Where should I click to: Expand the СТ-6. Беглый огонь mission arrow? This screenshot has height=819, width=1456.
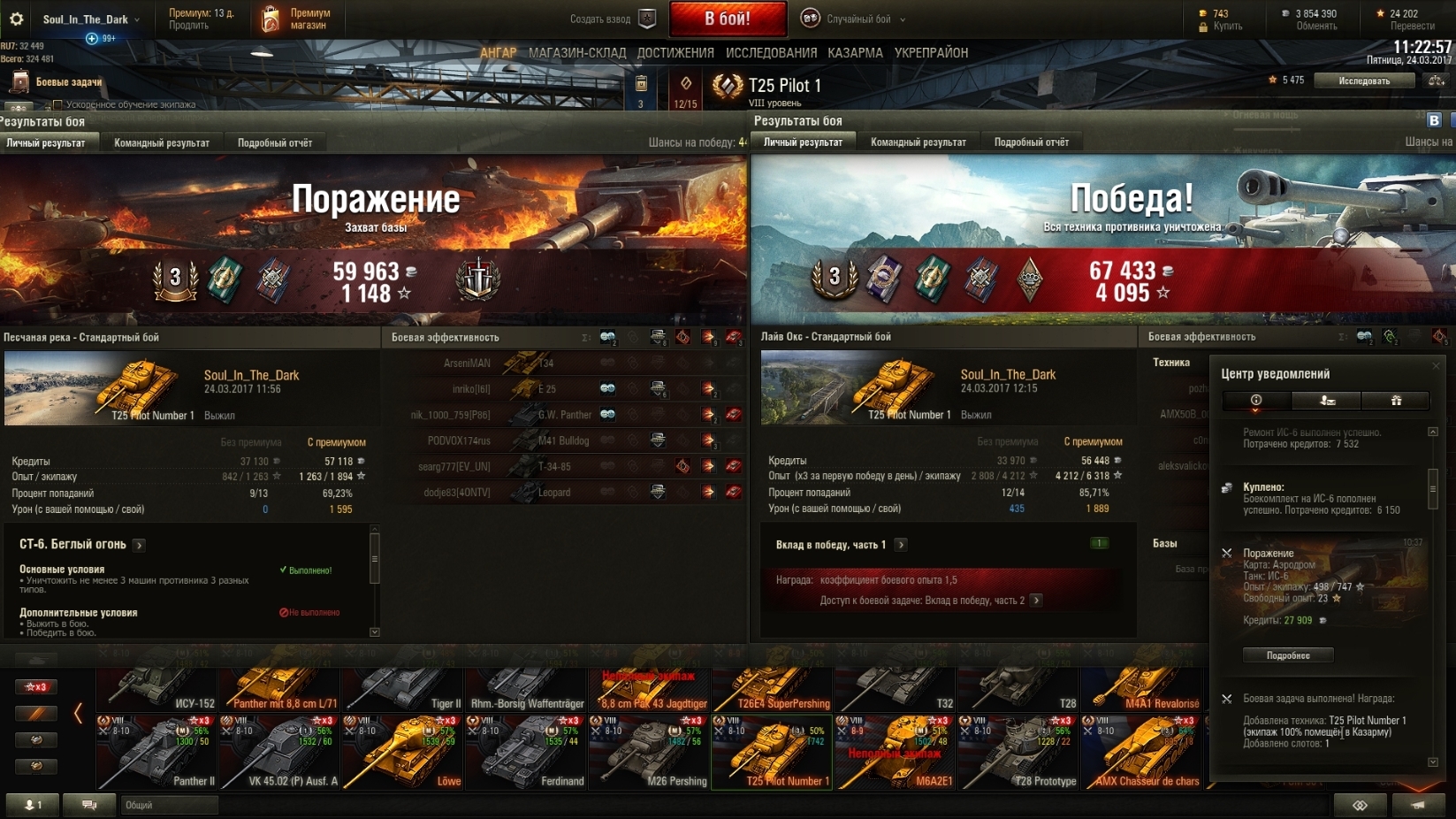[139, 545]
